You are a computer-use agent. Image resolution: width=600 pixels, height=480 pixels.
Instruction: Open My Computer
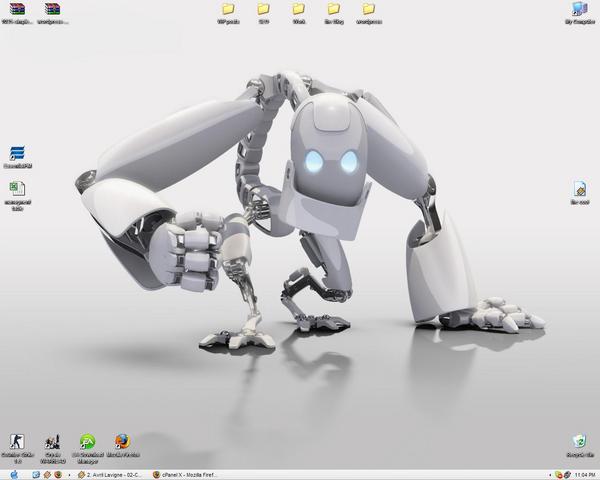tap(580, 13)
